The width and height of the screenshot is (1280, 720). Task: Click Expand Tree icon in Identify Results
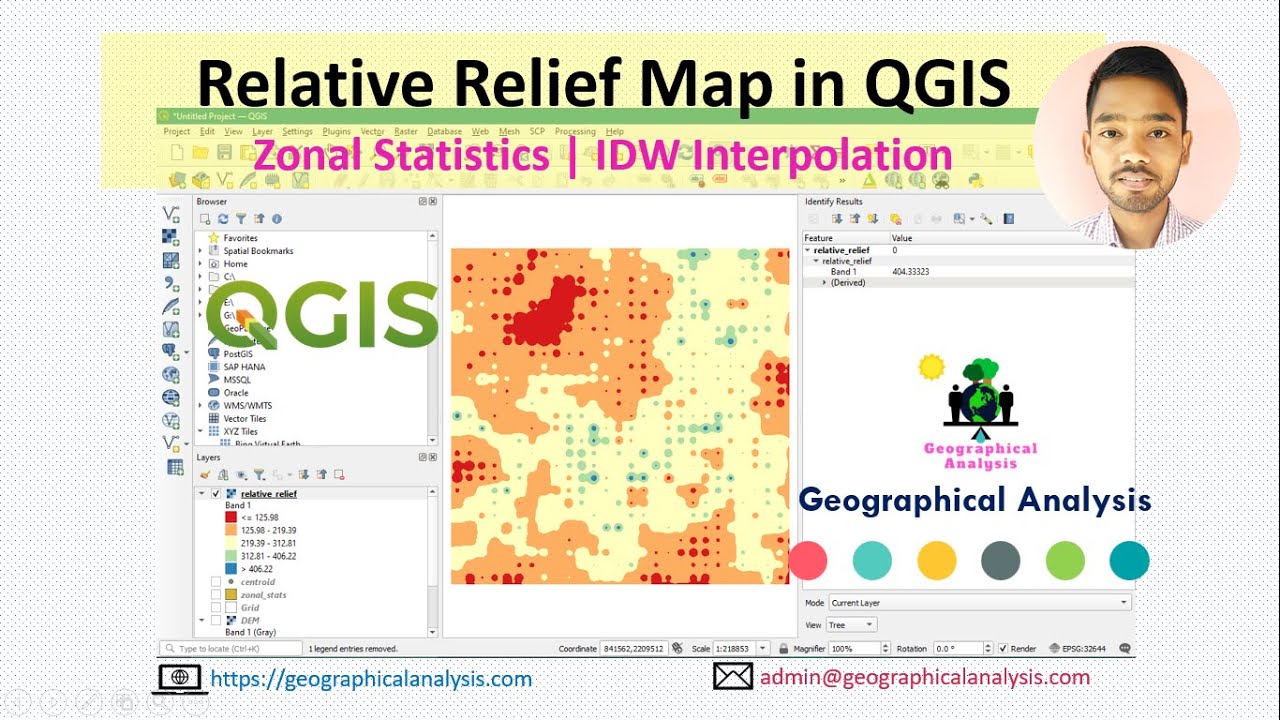[837, 218]
